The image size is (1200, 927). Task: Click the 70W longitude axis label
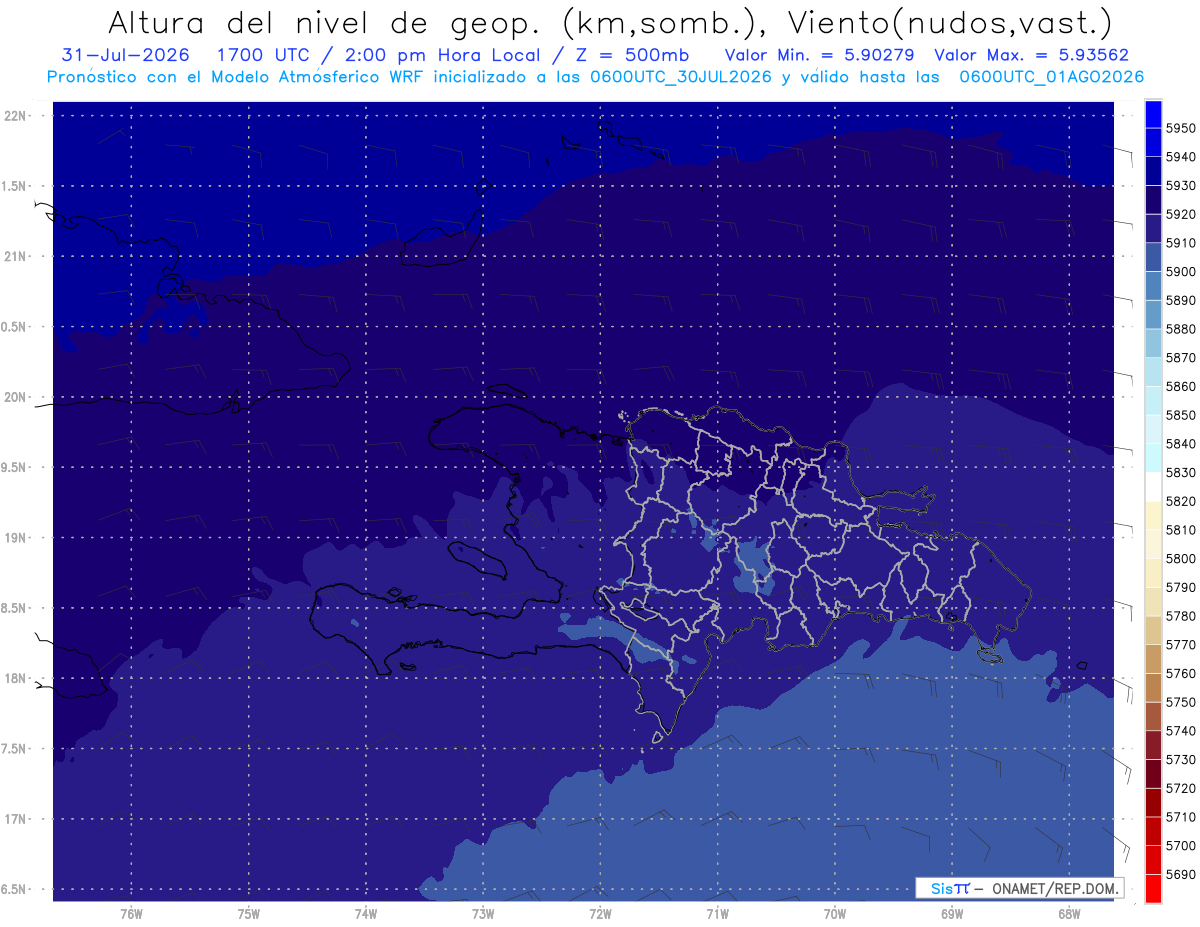click(835, 913)
